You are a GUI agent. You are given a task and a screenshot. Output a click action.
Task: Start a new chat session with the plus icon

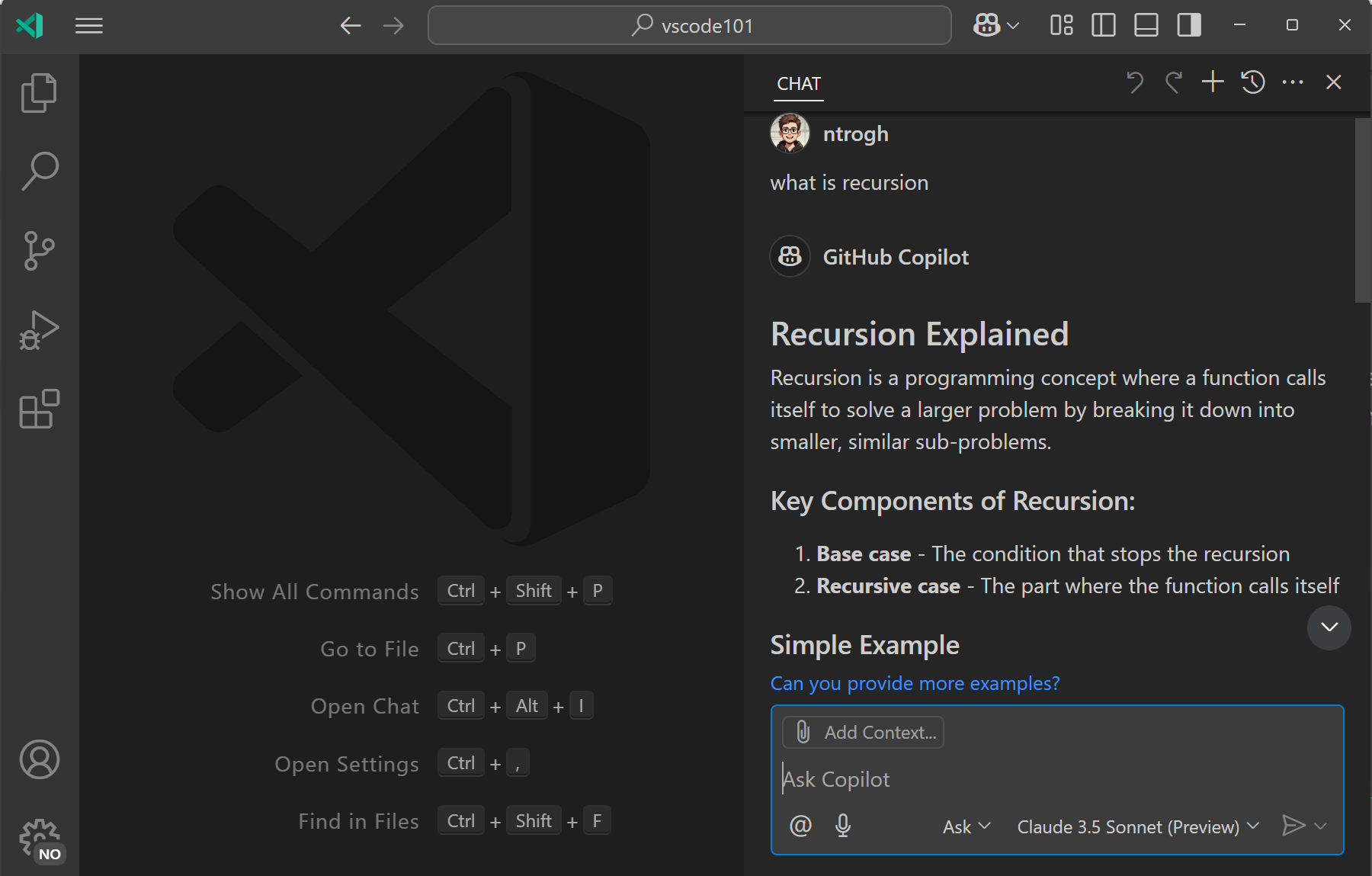tap(1212, 82)
